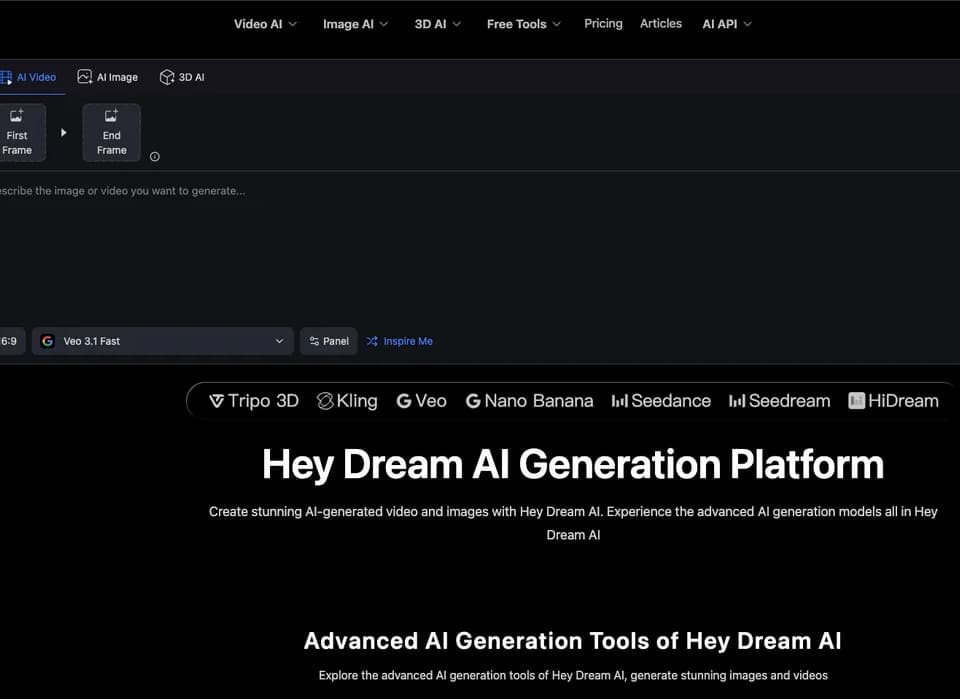The height and width of the screenshot is (699, 960).
Task: Select Seedream in the model strip
Action: pos(779,401)
